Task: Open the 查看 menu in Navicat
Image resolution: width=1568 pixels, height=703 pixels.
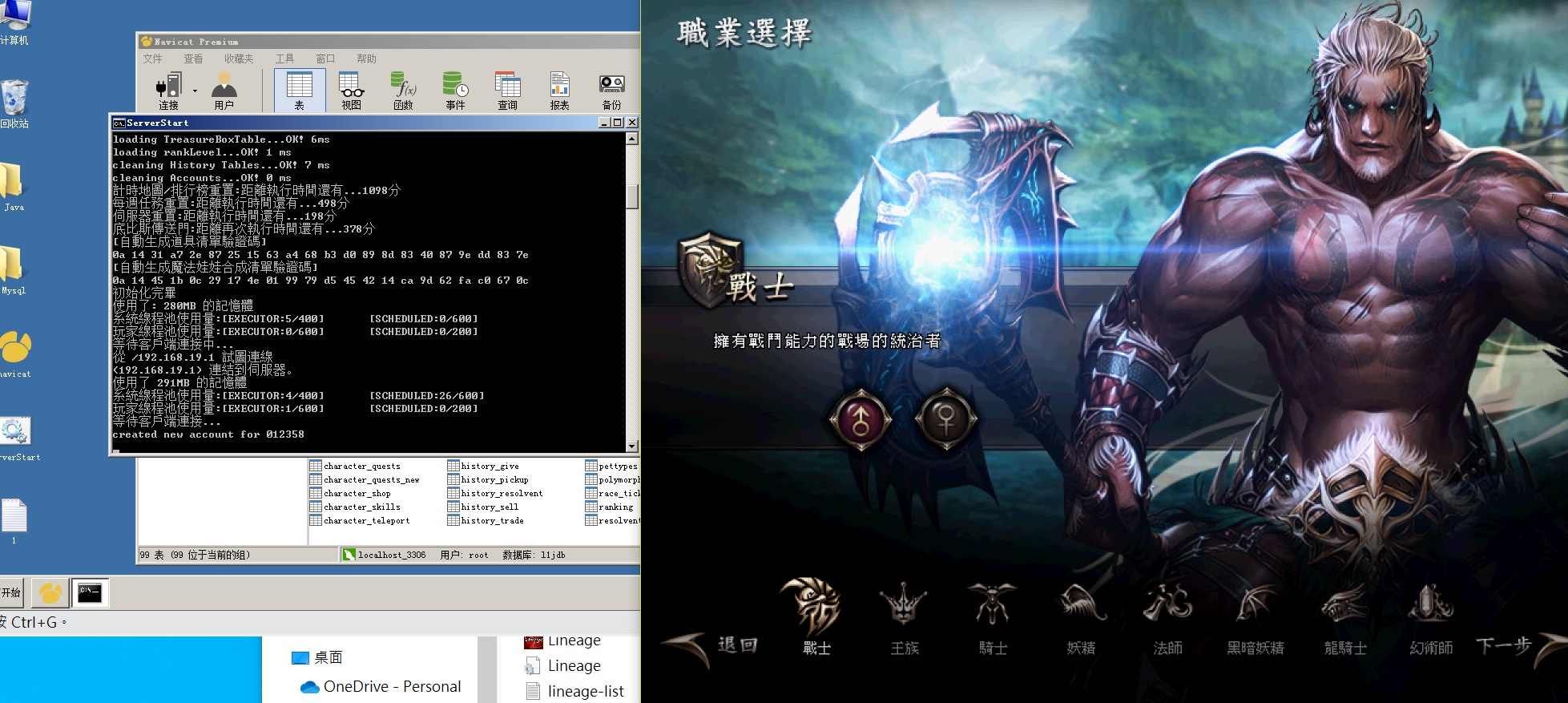Action: [x=193, y=59]
